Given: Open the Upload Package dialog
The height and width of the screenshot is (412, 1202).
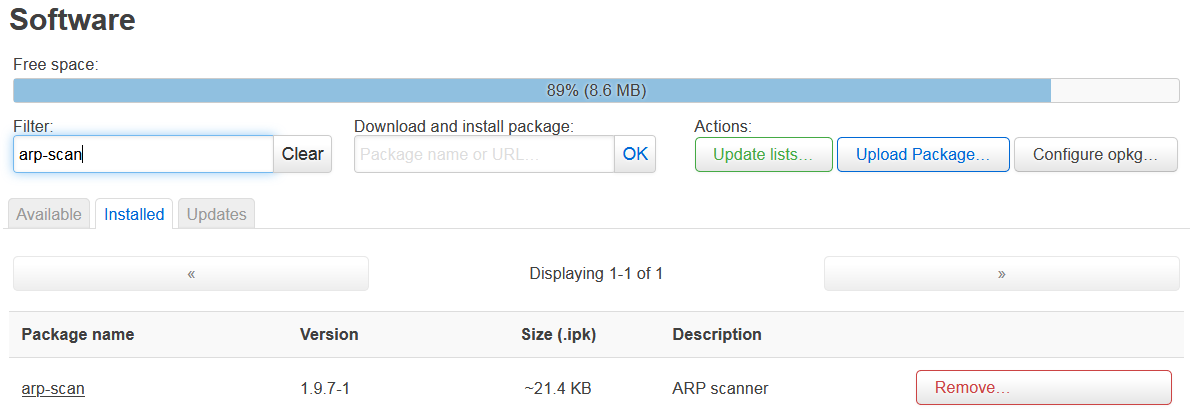Looking at the screenshot, I should pyautogui.click(x=923, y=155).
